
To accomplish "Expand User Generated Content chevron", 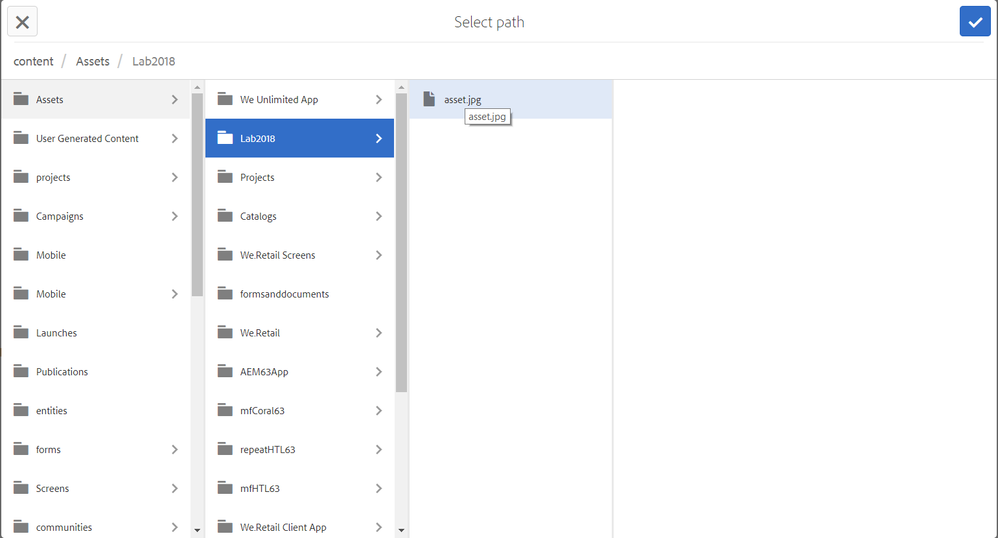I will (x=175, y=139).
